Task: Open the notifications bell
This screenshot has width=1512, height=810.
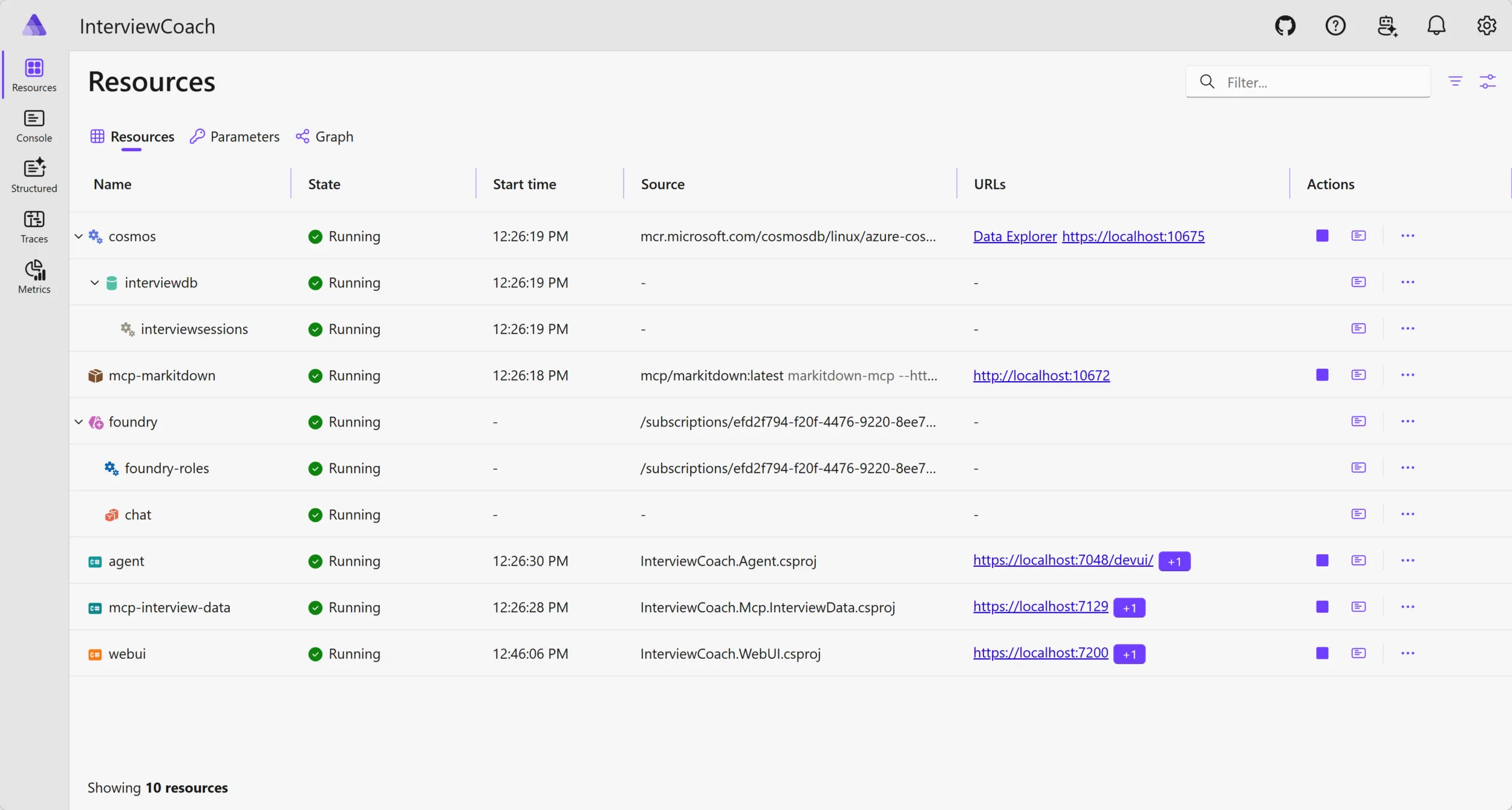Action: tap(1436, 26)
